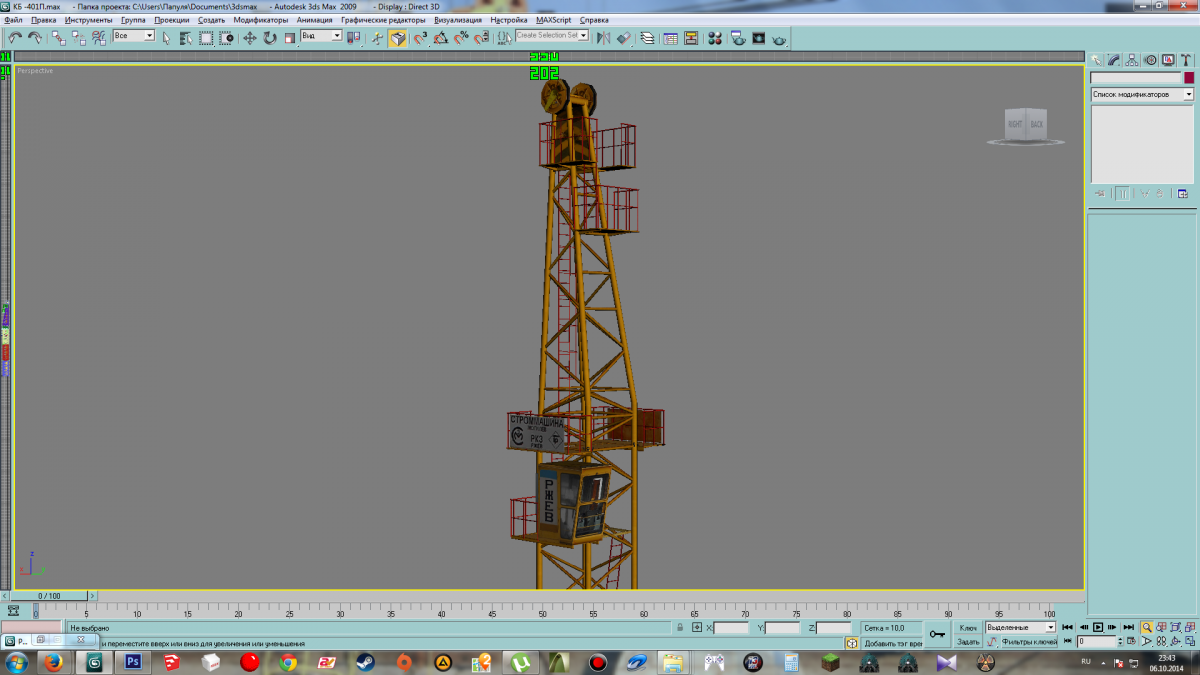Open the Layer Manager icon

tap(647, 38)
